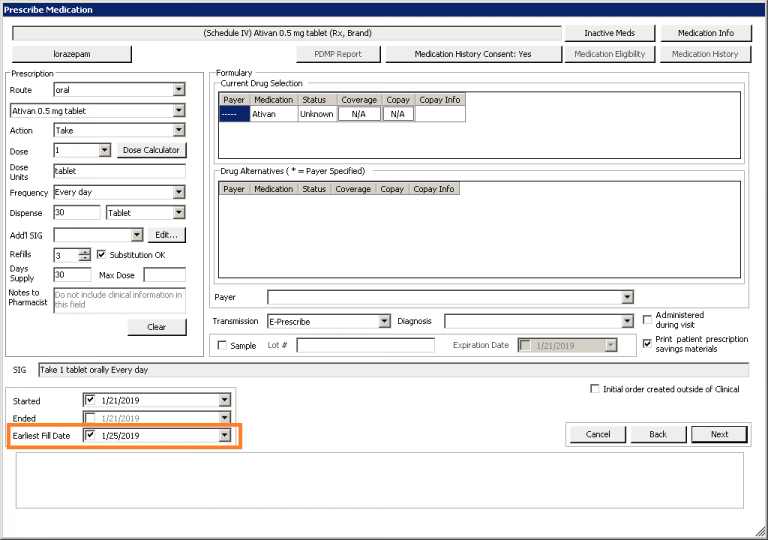Click the Next button
This screenshot has height=540, width=768.
pos(719,434)
